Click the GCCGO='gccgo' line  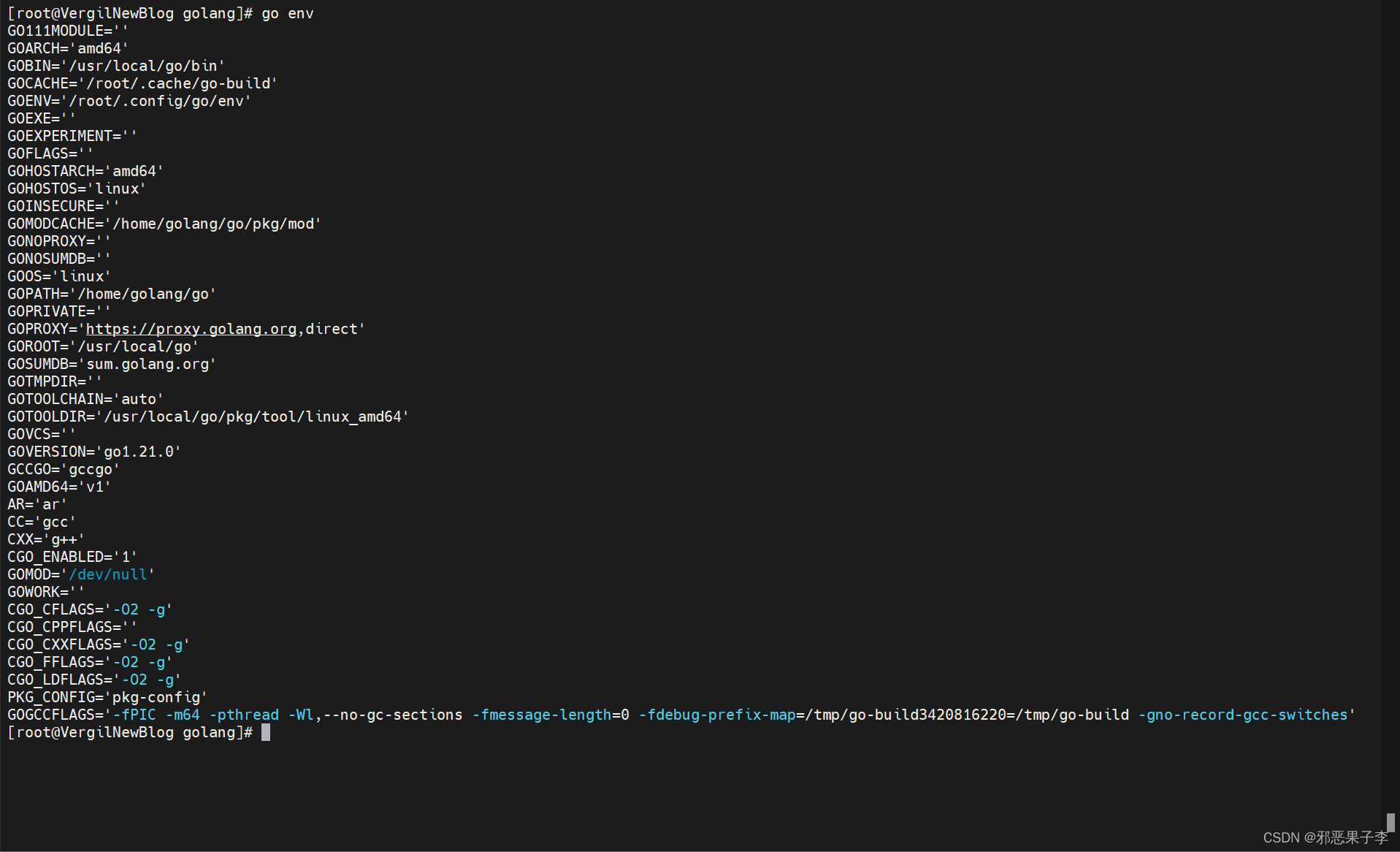[x=64, y=469]
